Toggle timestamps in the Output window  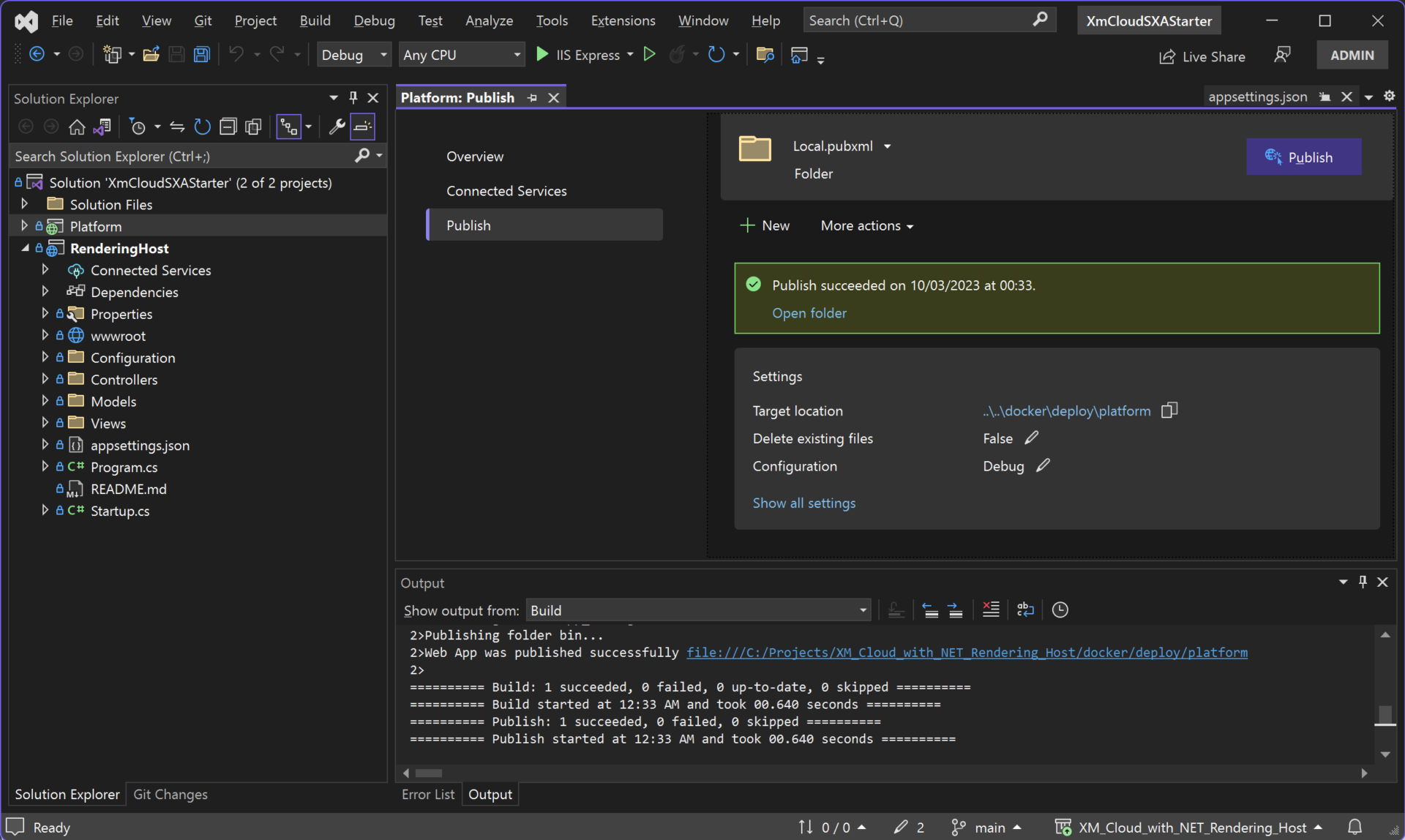tap(1060, 610)
